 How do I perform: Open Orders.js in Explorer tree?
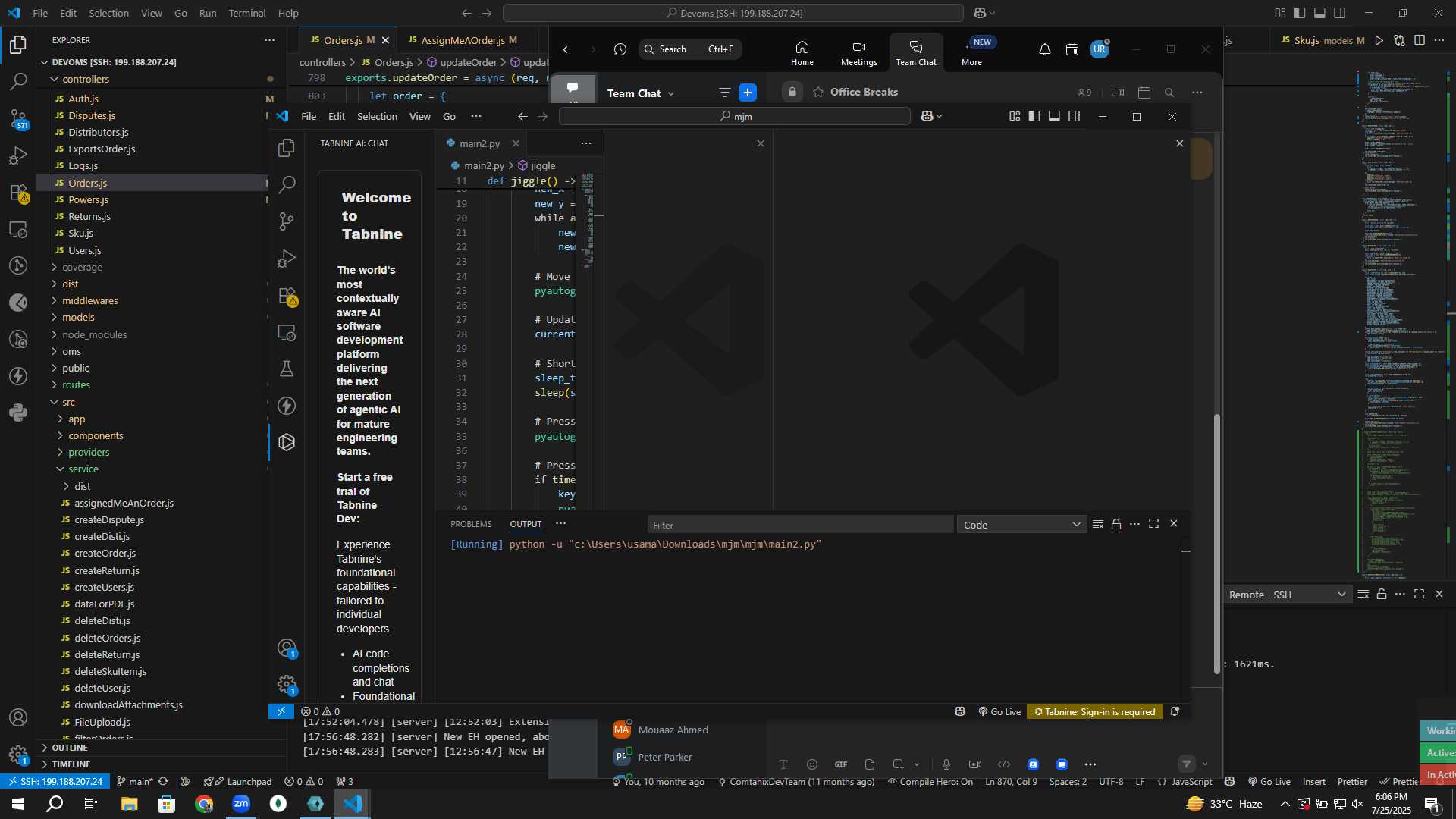coord(87,183)
